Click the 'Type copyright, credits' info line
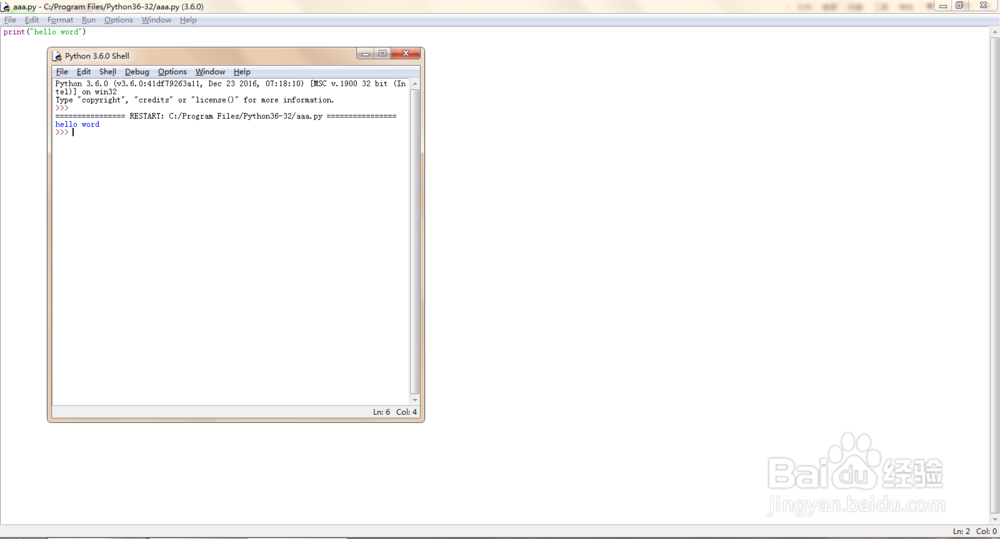 tap(195, 100)
